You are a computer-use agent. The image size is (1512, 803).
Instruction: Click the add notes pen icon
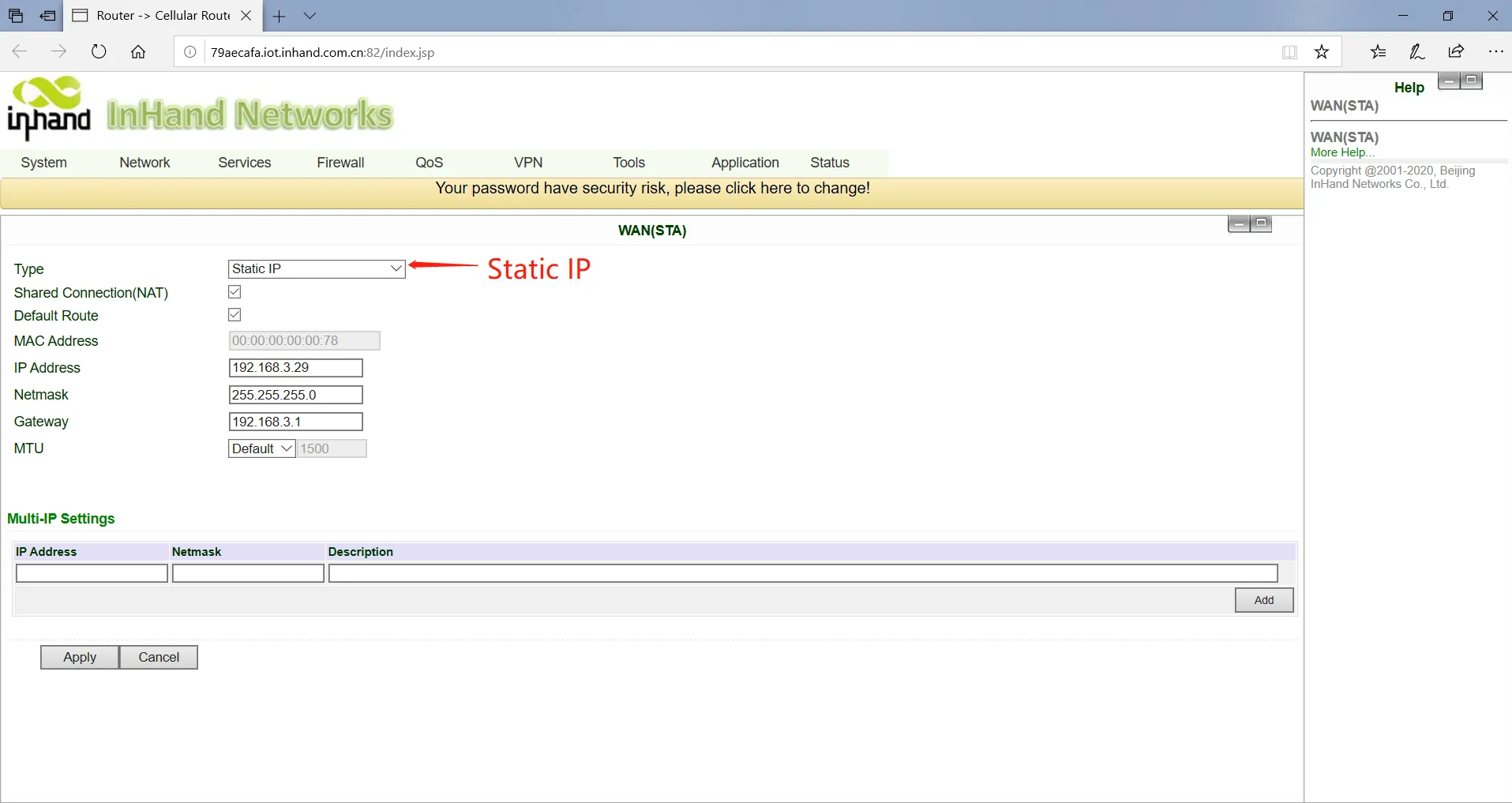point(1417,52)
